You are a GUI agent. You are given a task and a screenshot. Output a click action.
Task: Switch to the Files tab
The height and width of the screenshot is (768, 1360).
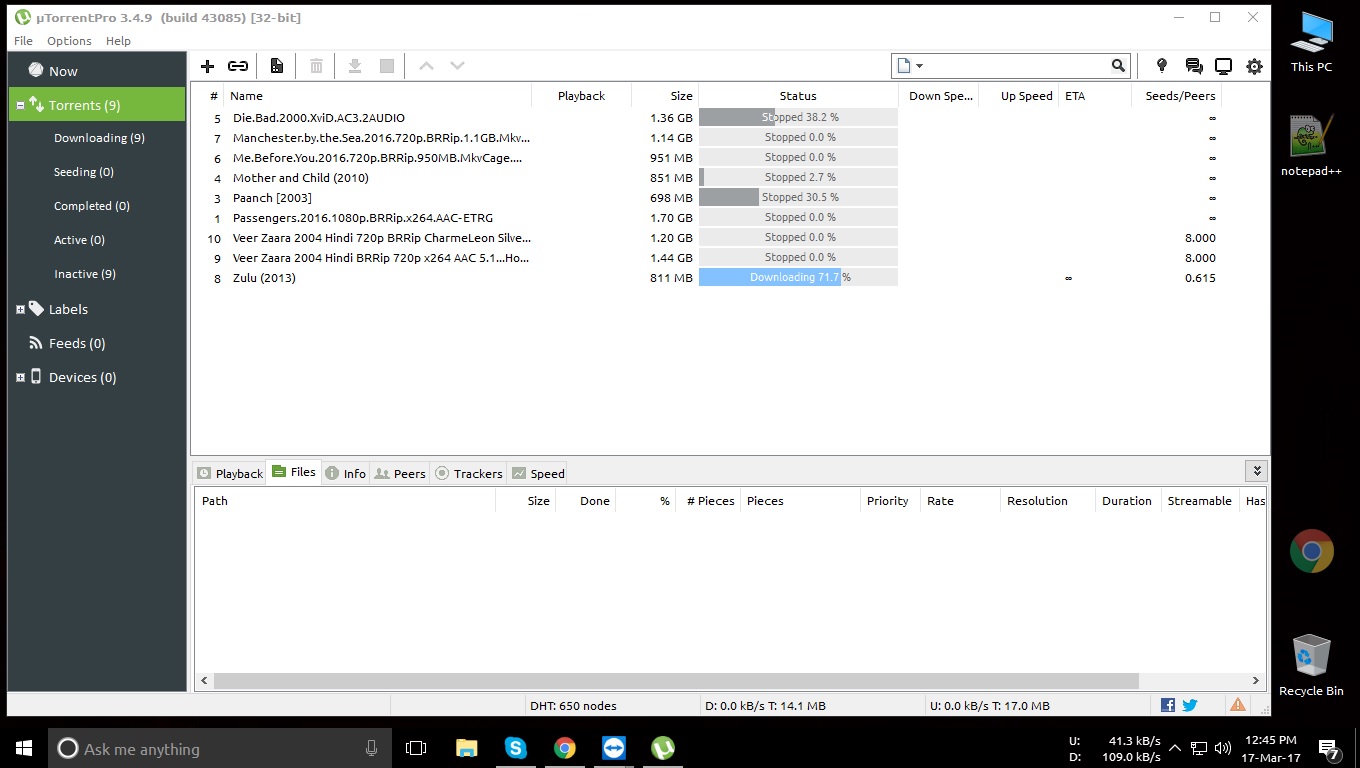(294, 472)
